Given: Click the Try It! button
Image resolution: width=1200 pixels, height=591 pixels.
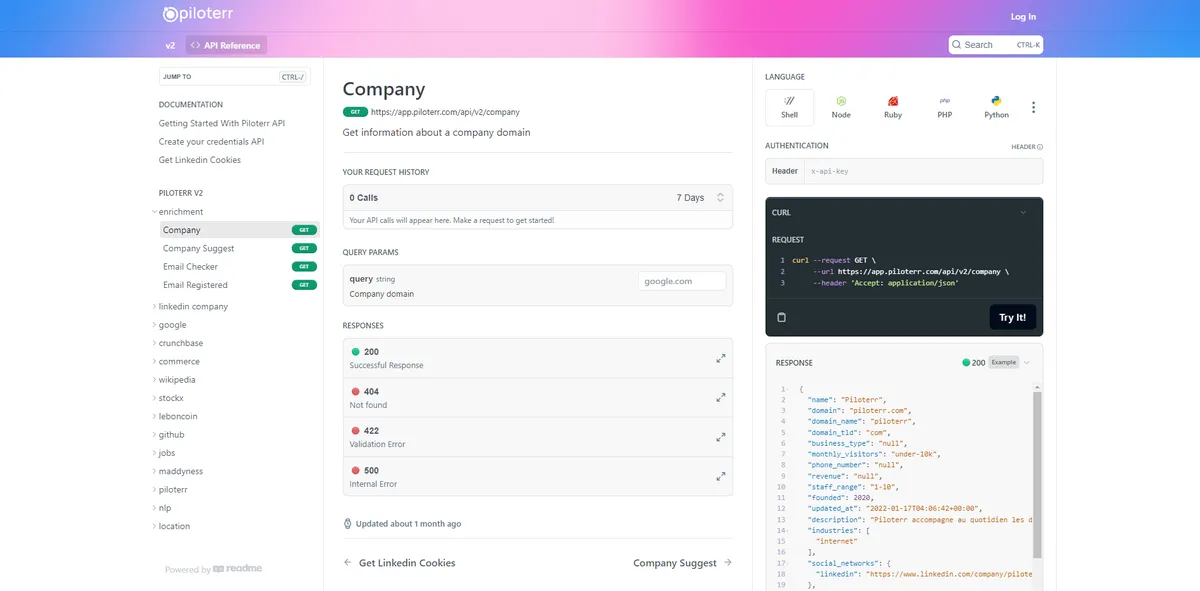Looking at the screenshot, I should tap(1013, 317).
